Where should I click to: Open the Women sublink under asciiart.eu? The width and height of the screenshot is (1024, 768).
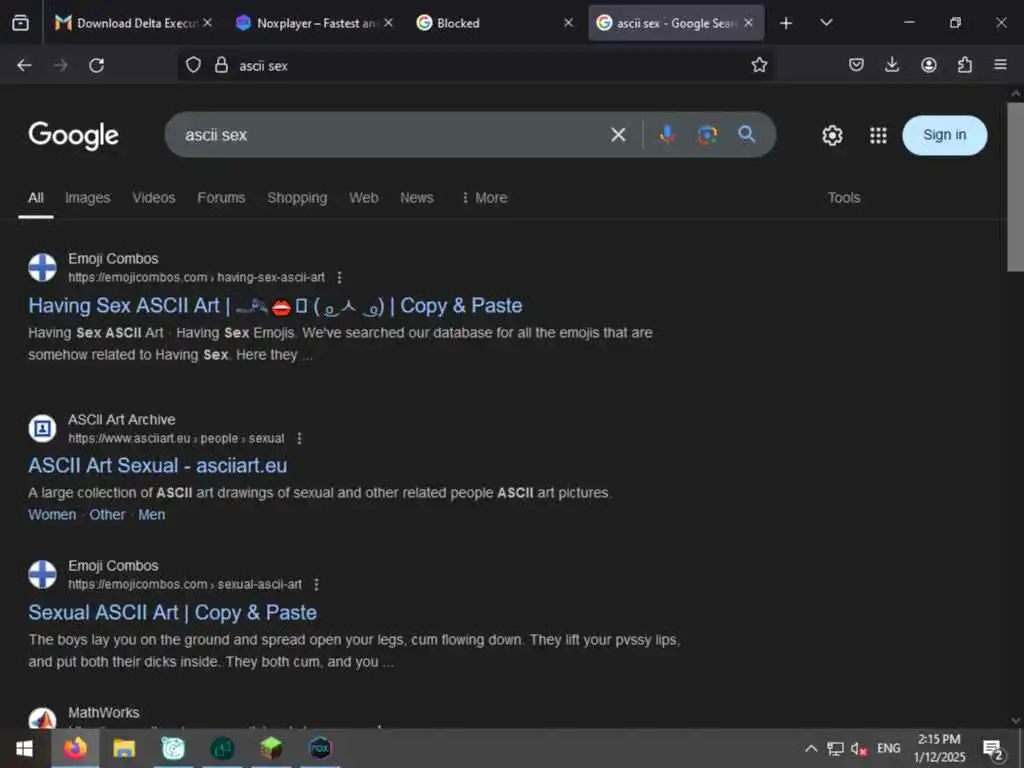pyautogui.click(x=52, y=515)
